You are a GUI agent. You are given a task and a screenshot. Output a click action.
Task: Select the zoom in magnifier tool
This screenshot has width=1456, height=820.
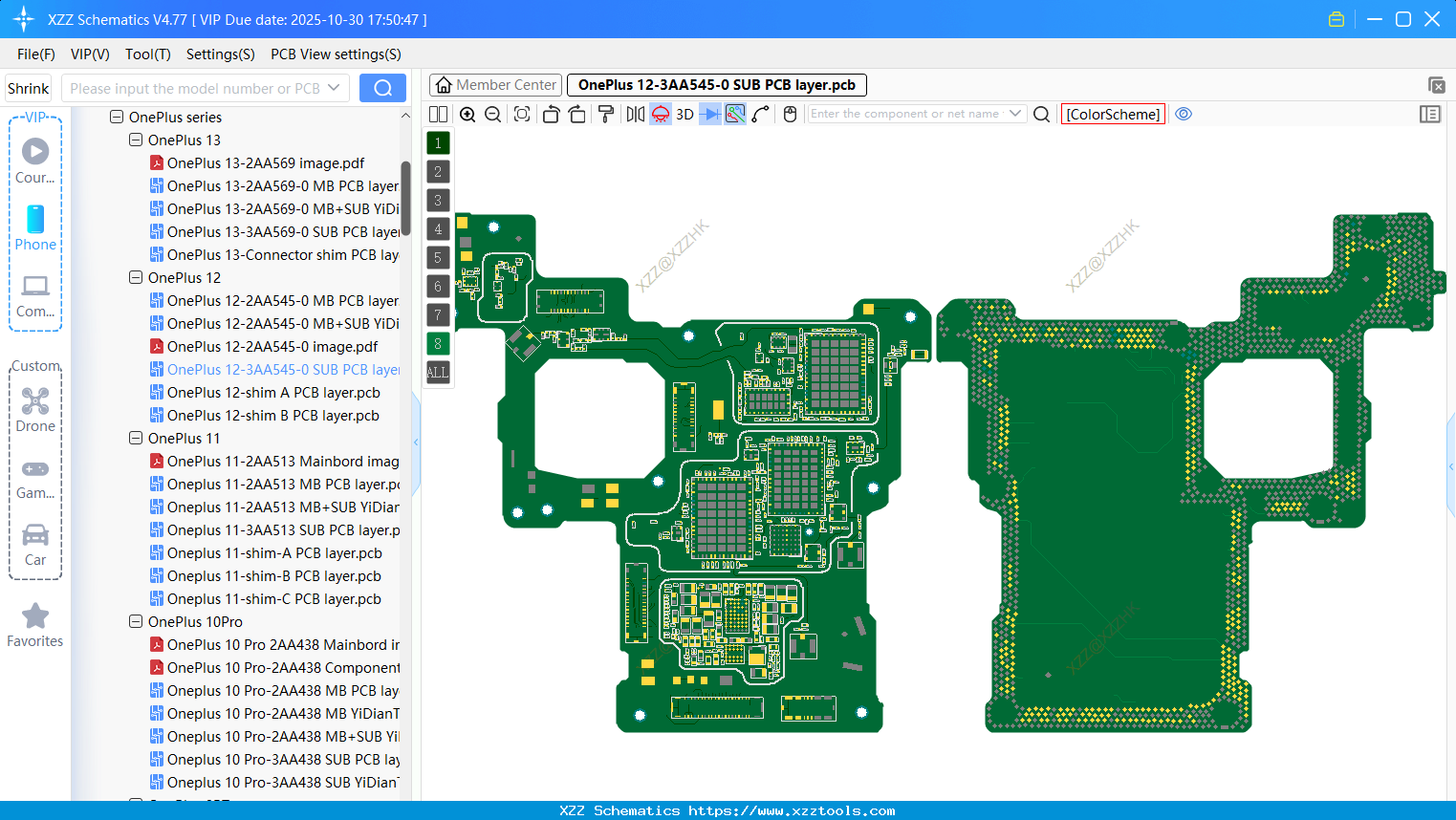coord(467,114)
